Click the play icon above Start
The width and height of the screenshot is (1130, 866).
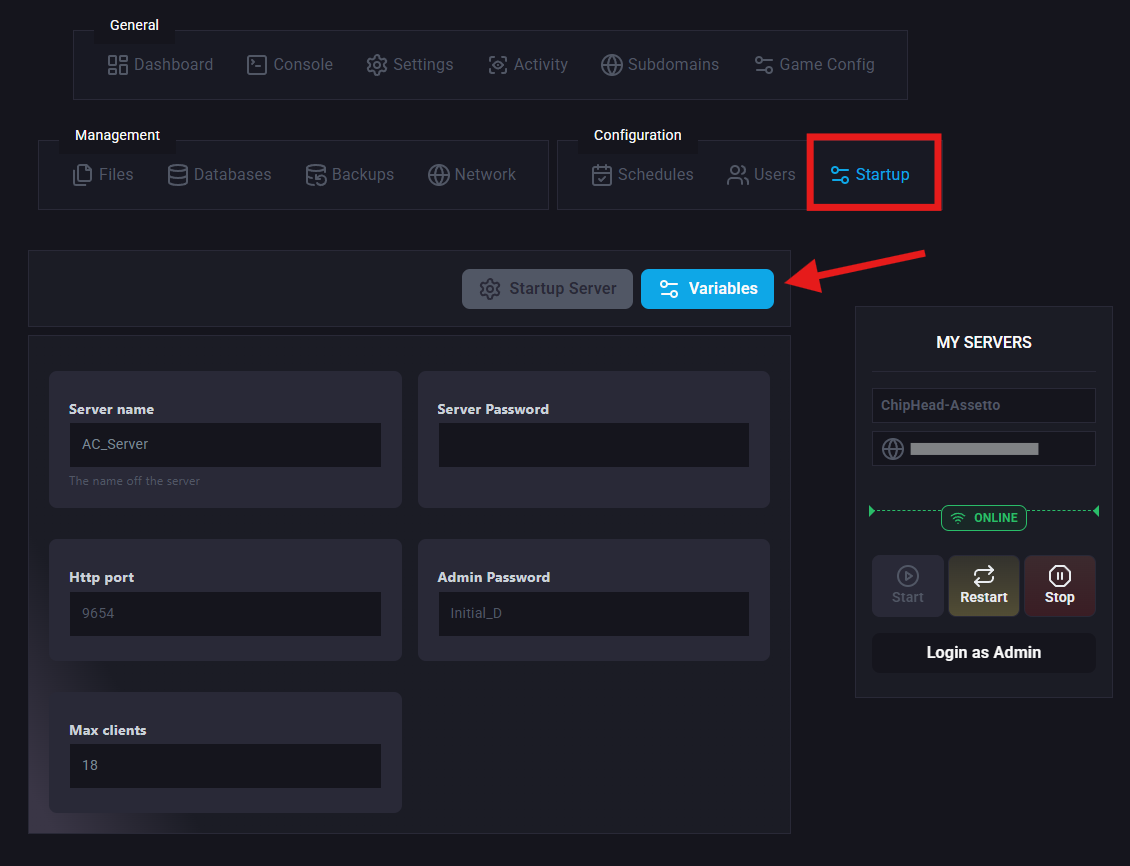pos(908,576)
